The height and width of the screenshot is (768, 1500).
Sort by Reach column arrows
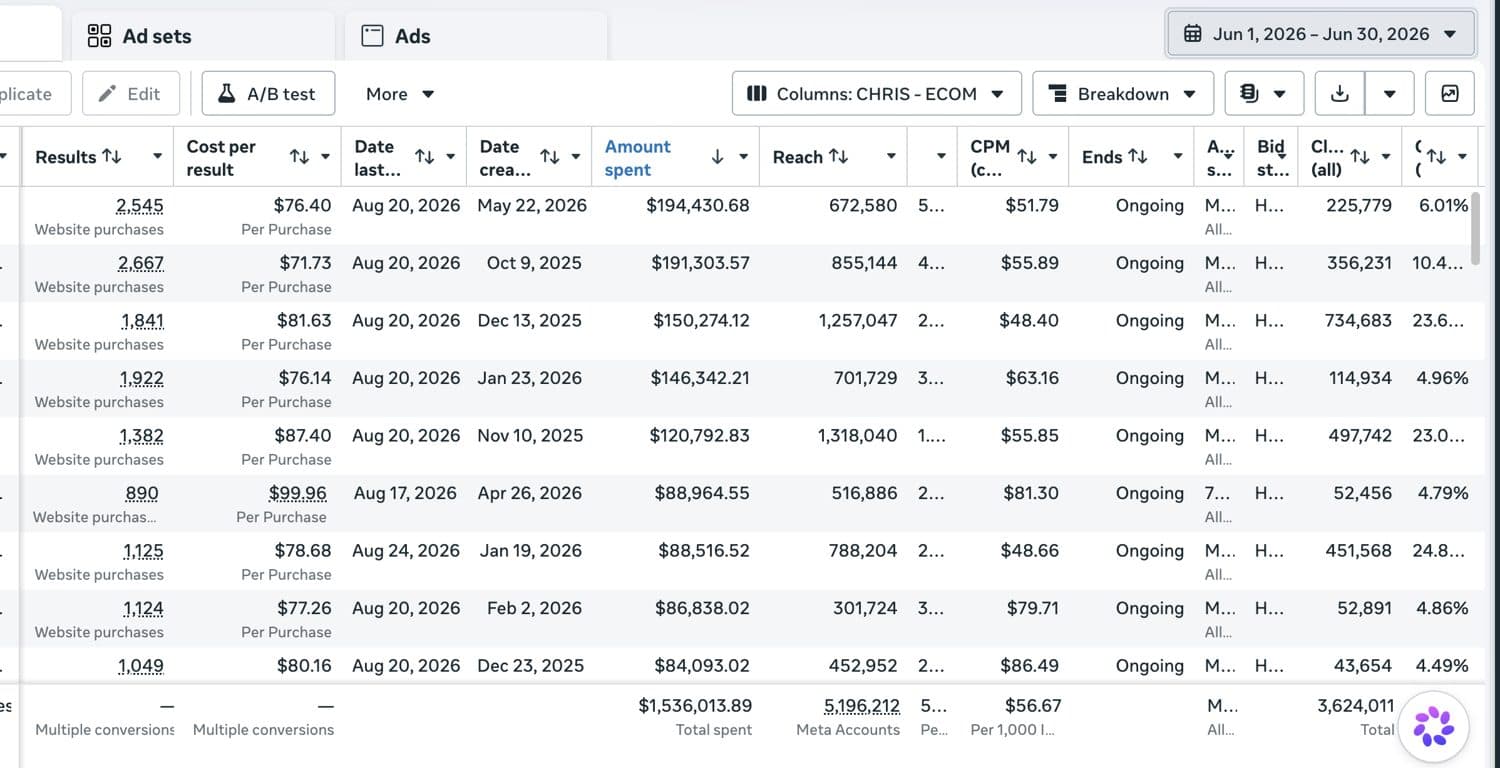pos(838,157)
